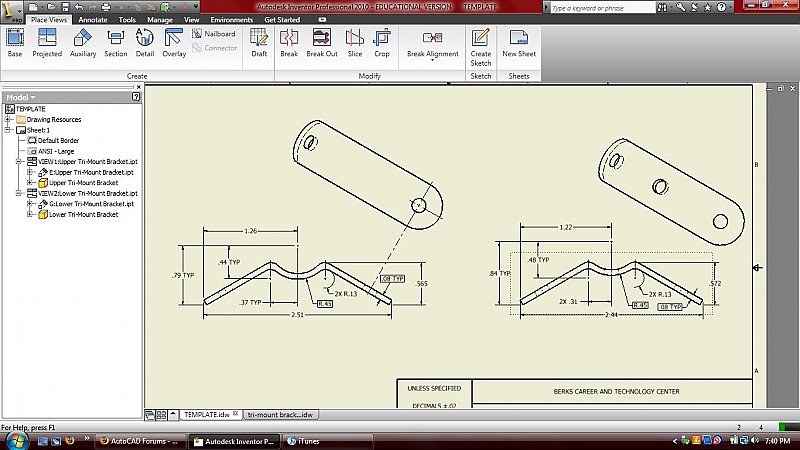Toggle the ribbon minimize button after Get Started
Image resolution: width=800 pixels, height=450 pixels.
tap(322, 20)
